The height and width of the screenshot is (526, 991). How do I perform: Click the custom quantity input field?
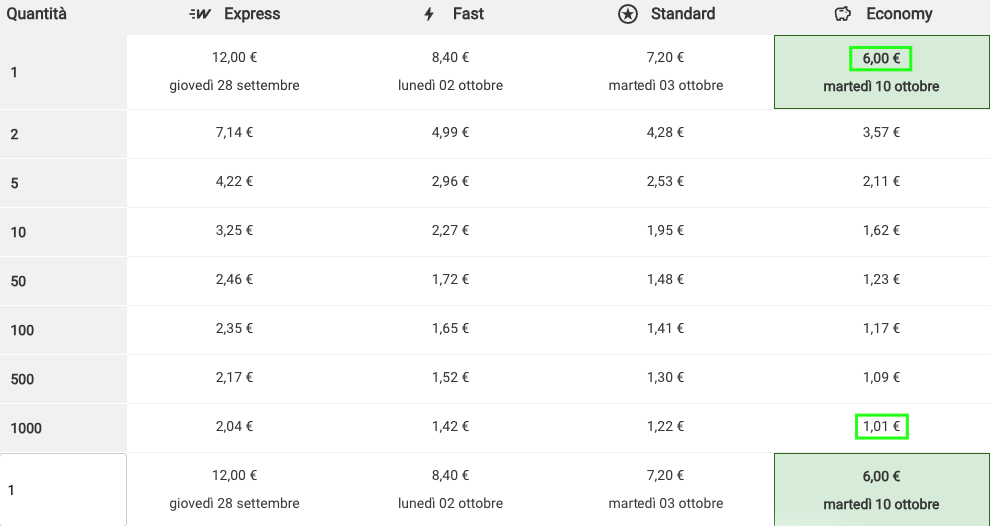click(63, 490)
